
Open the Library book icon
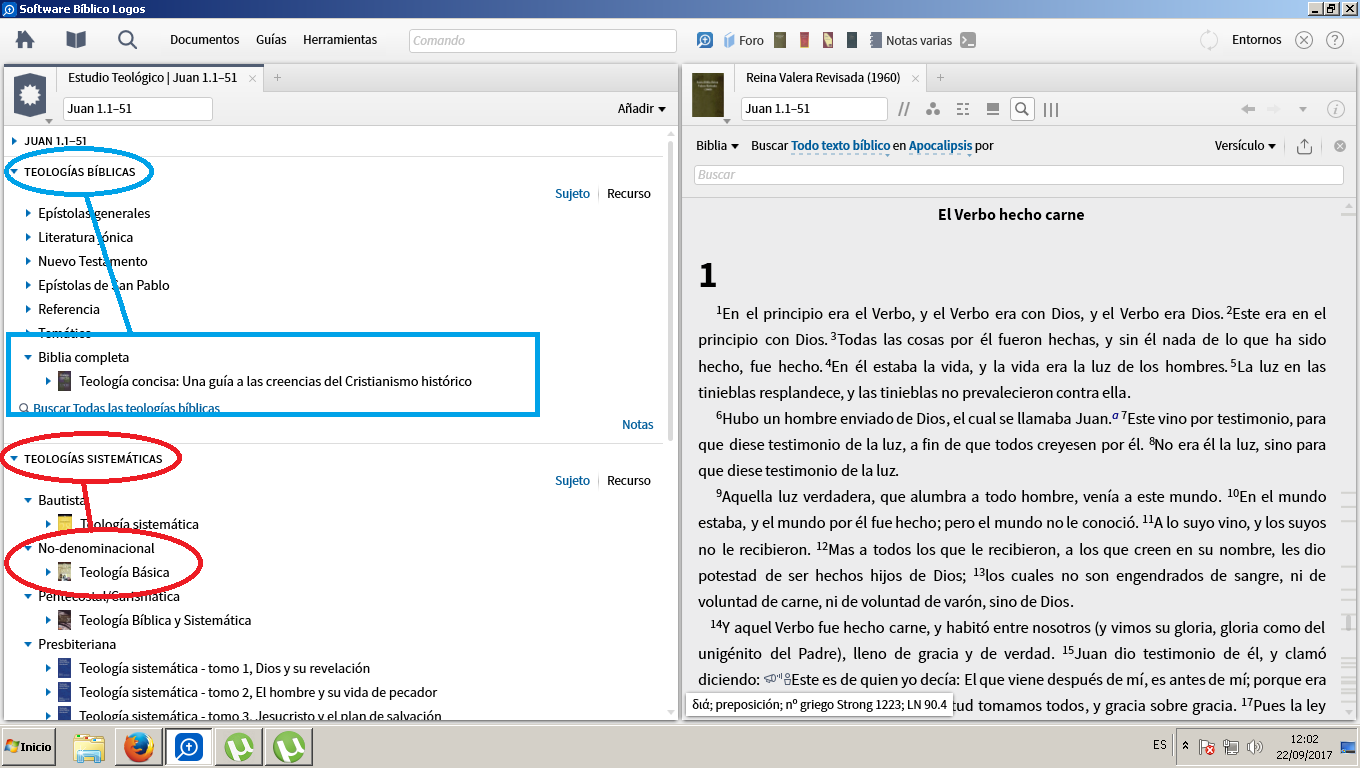click(76, 40)
